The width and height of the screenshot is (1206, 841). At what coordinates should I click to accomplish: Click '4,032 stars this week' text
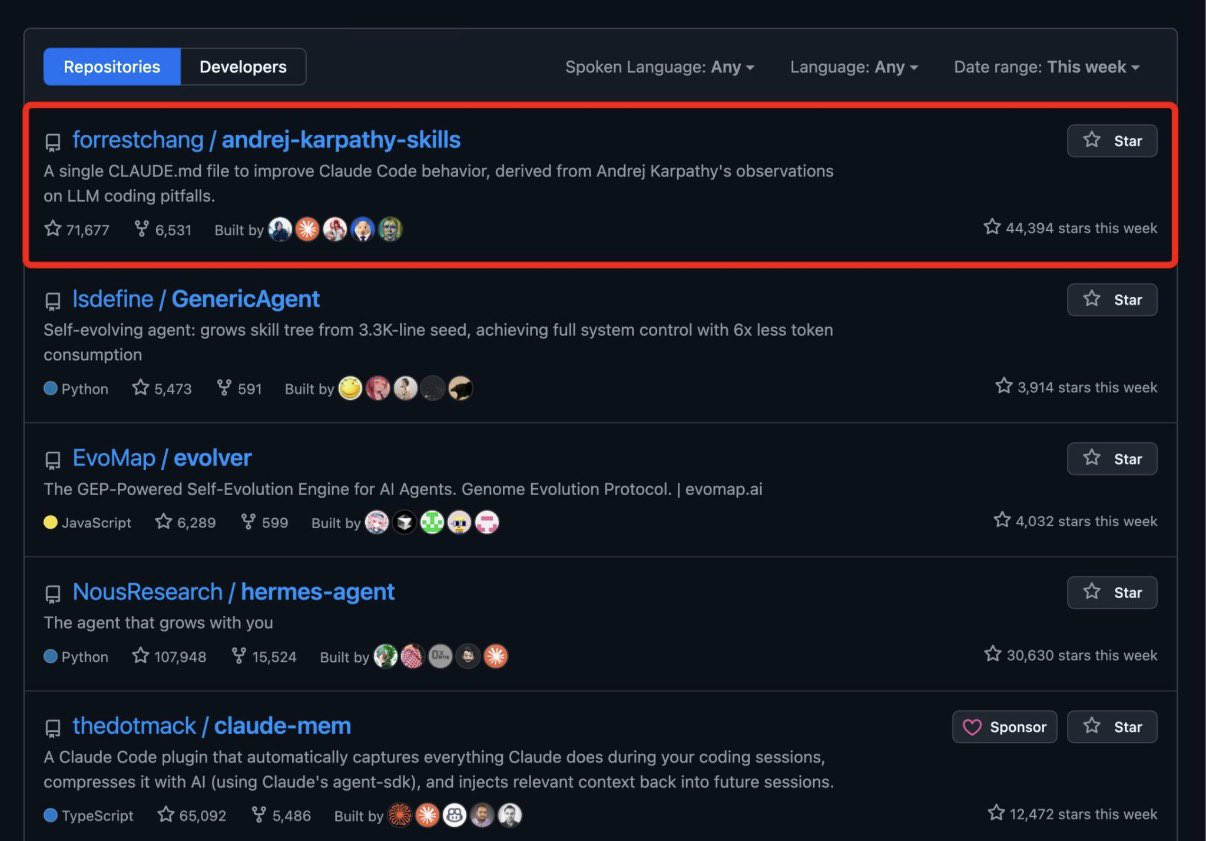(1075, 521)
